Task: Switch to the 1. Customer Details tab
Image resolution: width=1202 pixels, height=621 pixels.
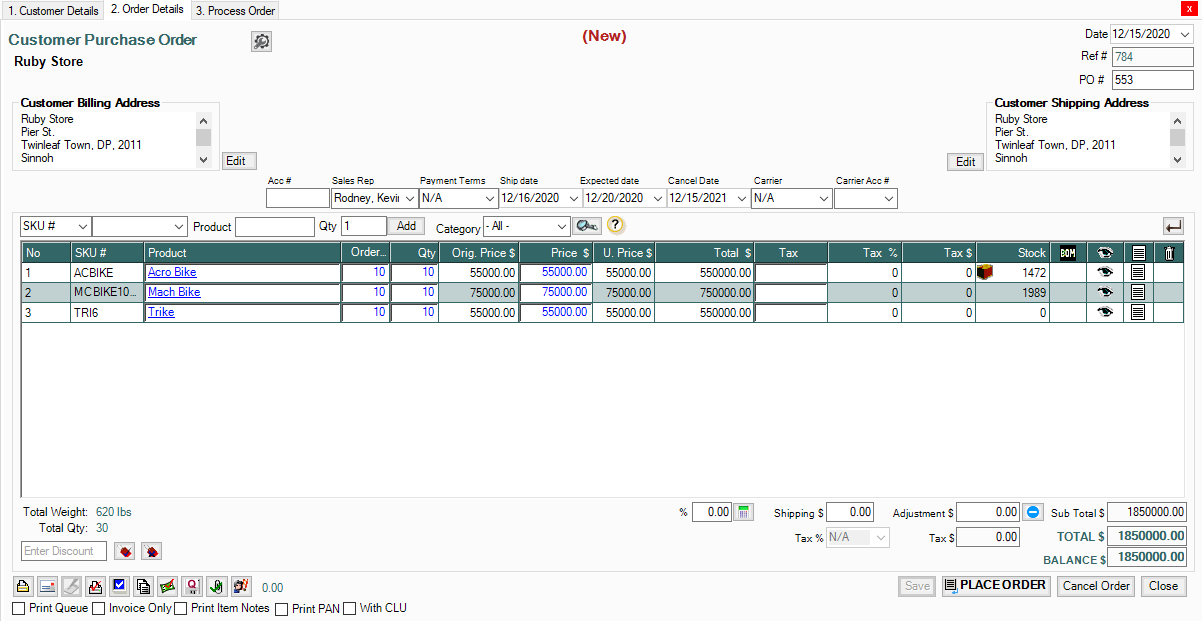Action: pyautogui.click(x=54, y=11)
